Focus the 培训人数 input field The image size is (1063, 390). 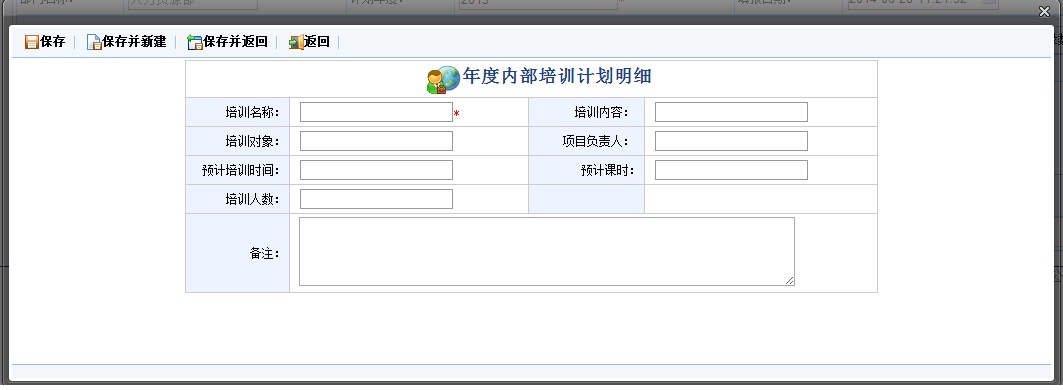[376, 199]
